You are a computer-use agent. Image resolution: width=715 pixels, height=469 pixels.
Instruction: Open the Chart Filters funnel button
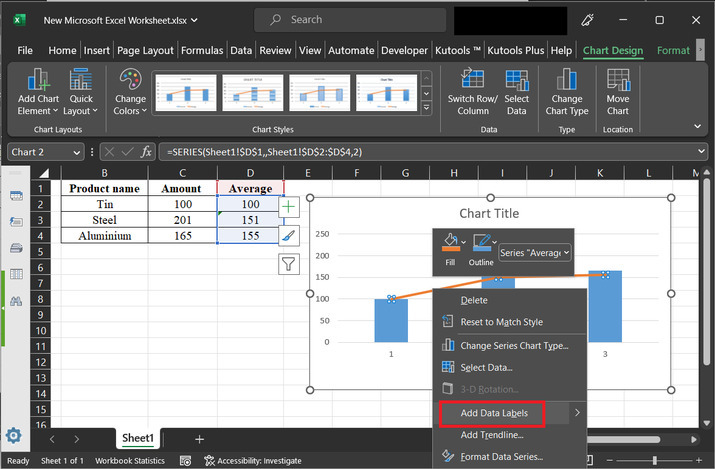(x=289, y=264)
